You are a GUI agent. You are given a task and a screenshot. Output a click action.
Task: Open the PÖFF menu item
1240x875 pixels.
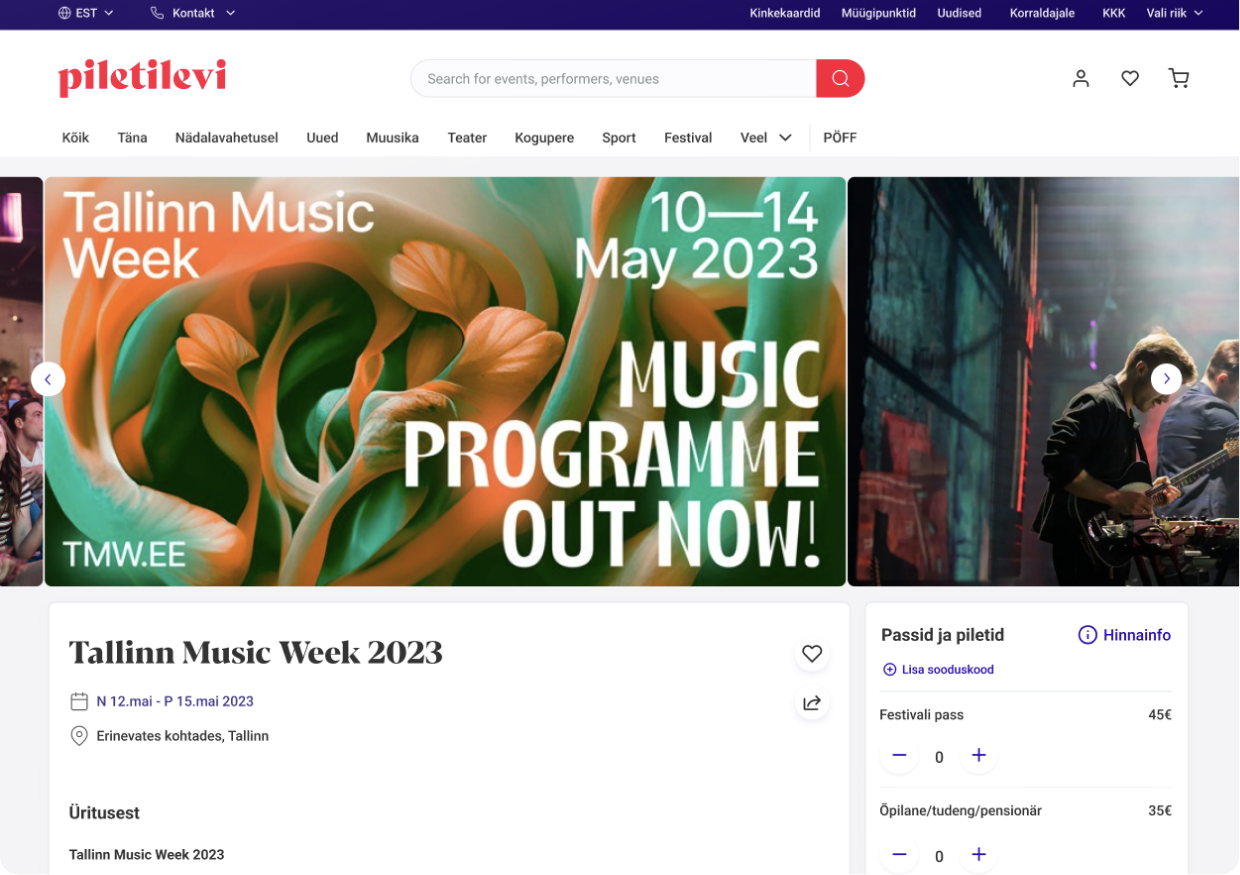[x=840, y=138]
